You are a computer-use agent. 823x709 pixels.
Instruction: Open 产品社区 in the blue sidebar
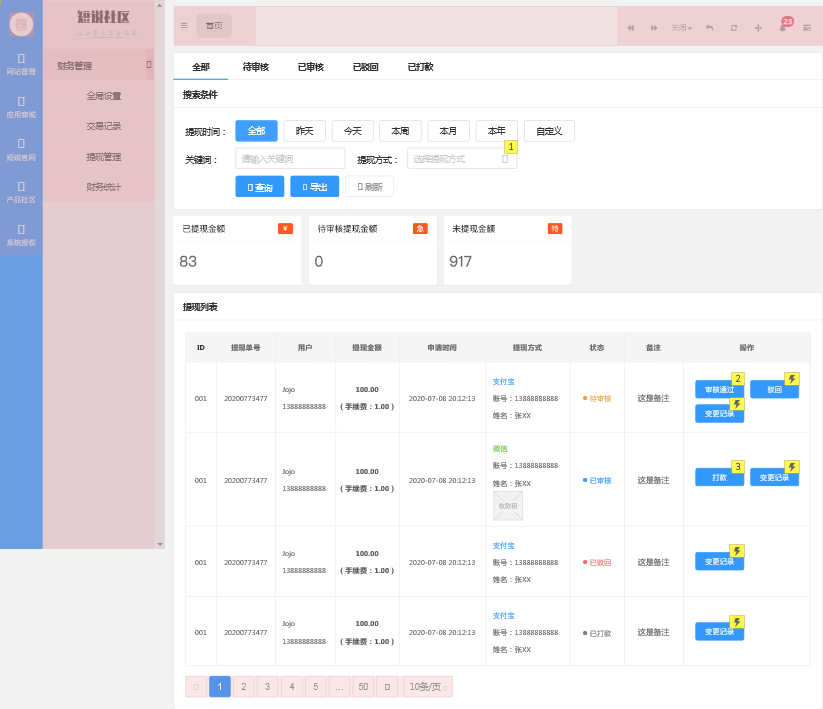21,193
